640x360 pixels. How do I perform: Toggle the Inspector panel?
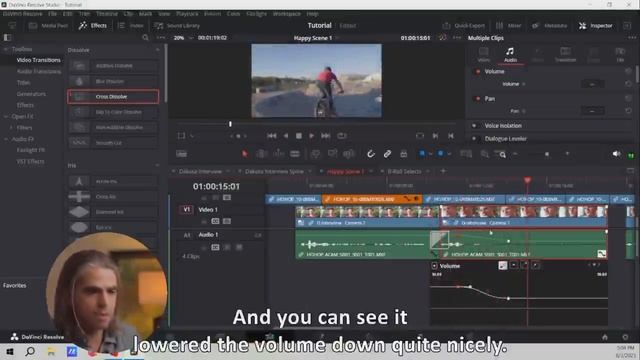[x=596, y=25]
